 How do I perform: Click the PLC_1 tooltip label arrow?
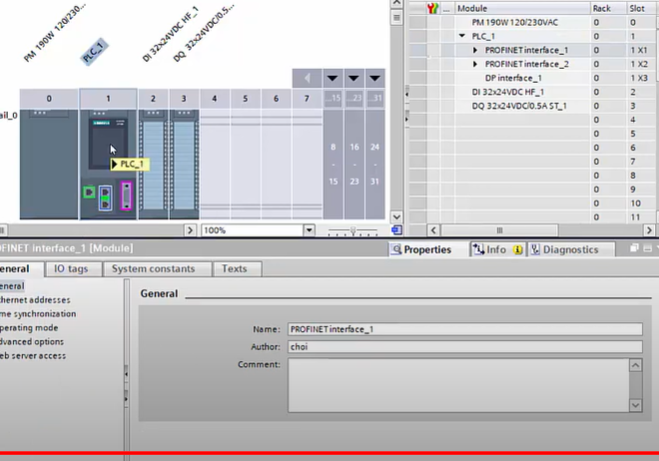114,164
